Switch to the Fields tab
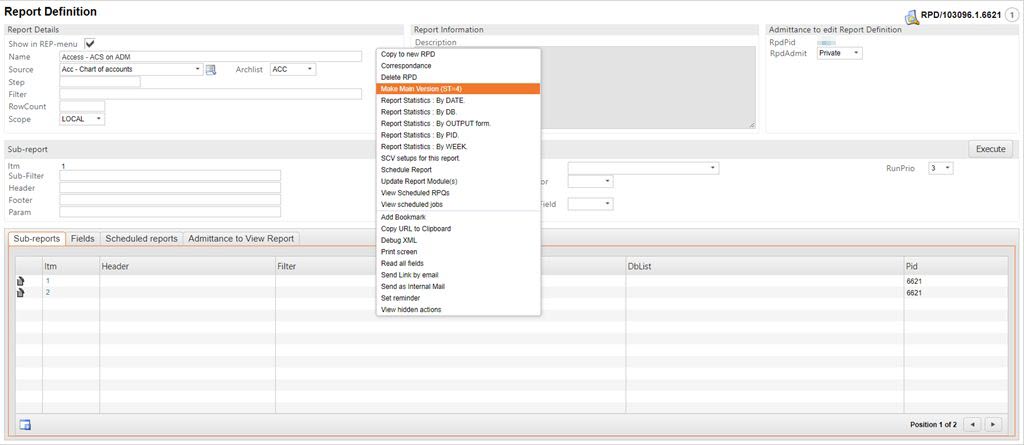1024x445 pixels. coord(83,239)
